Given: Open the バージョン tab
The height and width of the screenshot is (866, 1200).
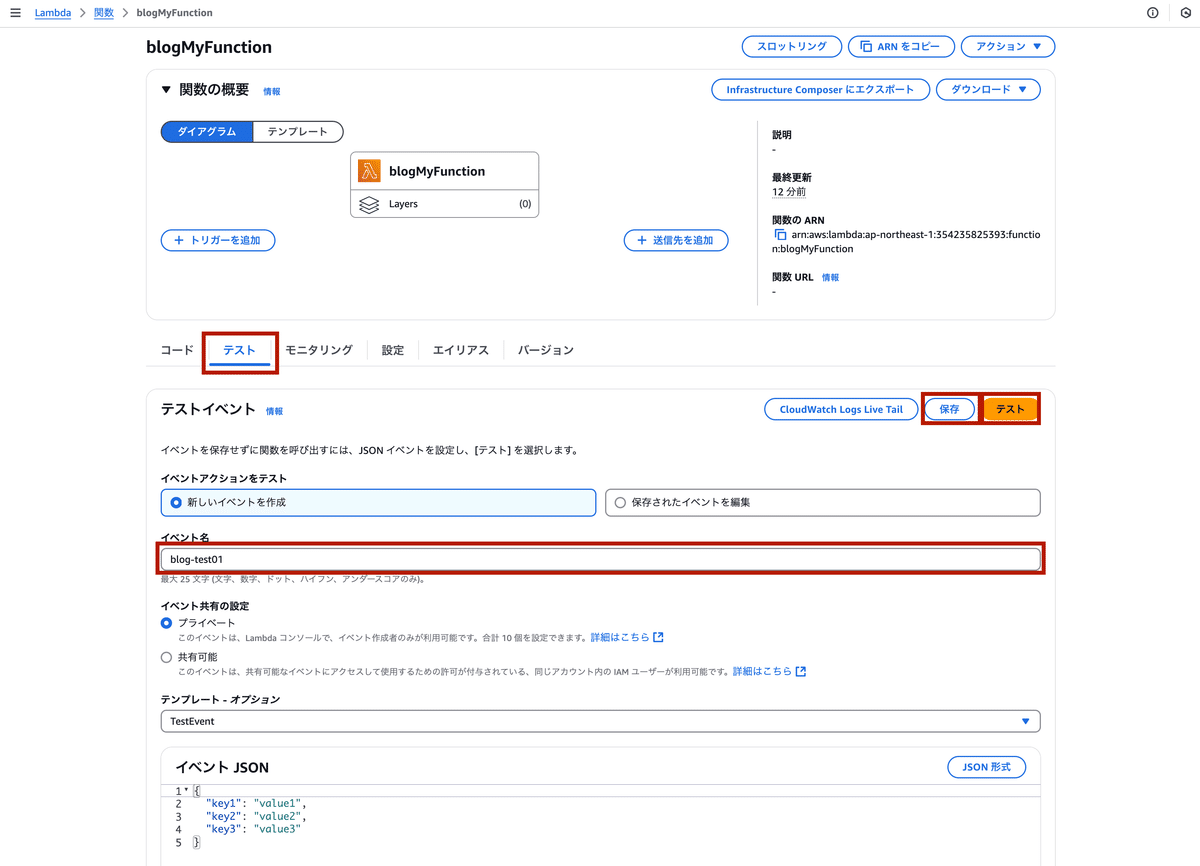Looking at the screenshot, I should pos(546,350).
